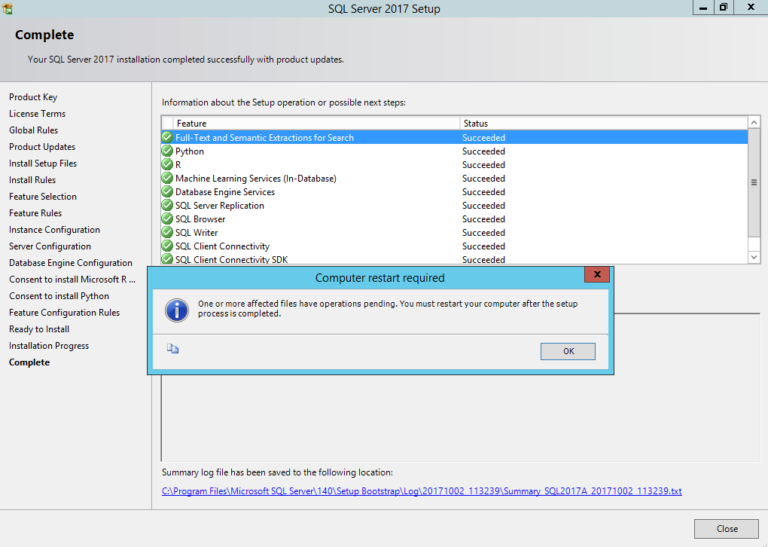768x547 pixels.
Task: Select Database Engine Services row
Action: 455,192
